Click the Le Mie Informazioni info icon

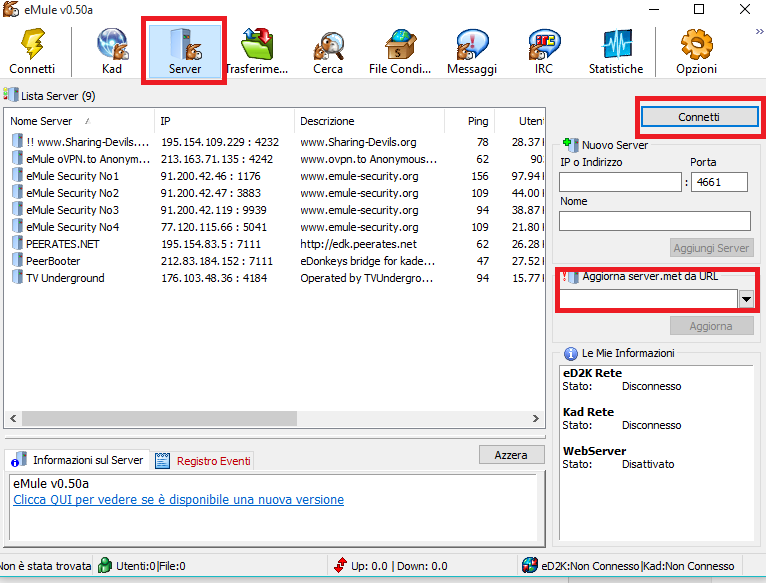click(571, 353)
